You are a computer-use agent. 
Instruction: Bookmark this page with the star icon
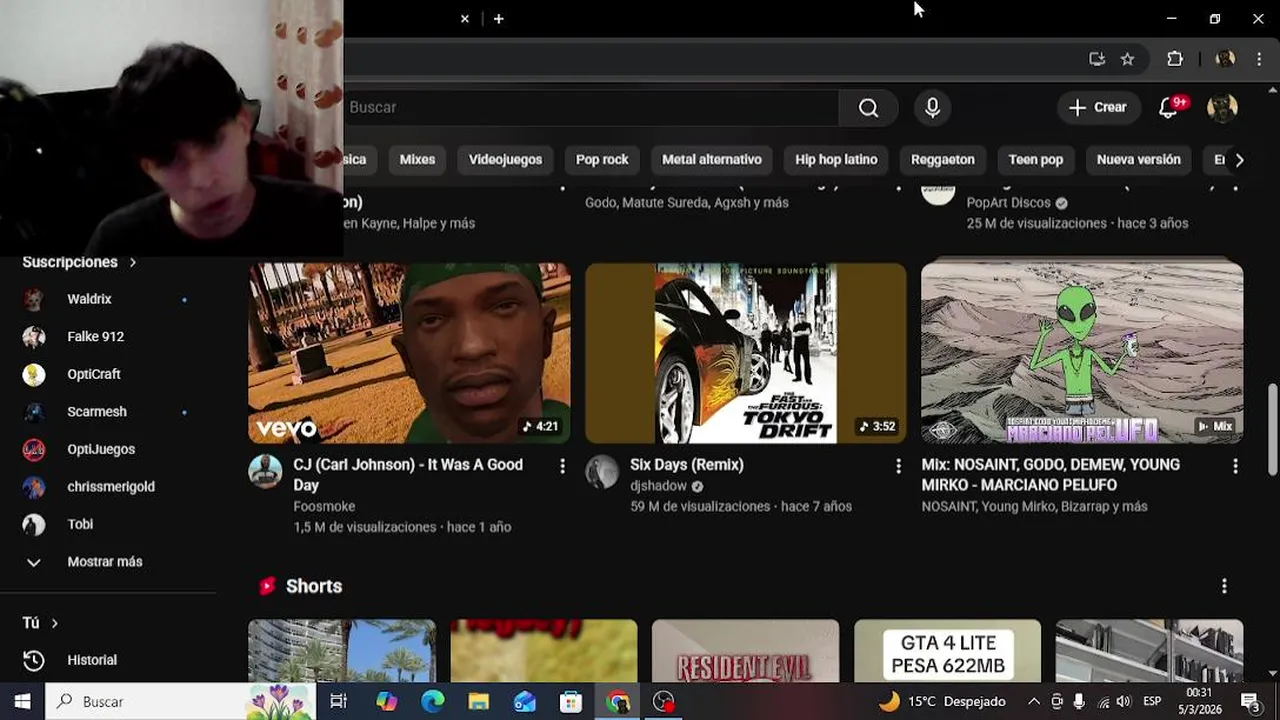1127,59
